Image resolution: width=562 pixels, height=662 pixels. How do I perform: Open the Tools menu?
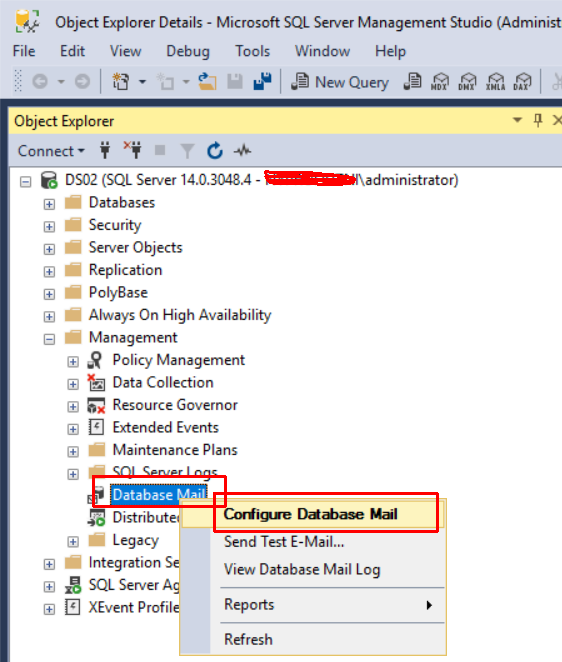click(x=252, y=51)
